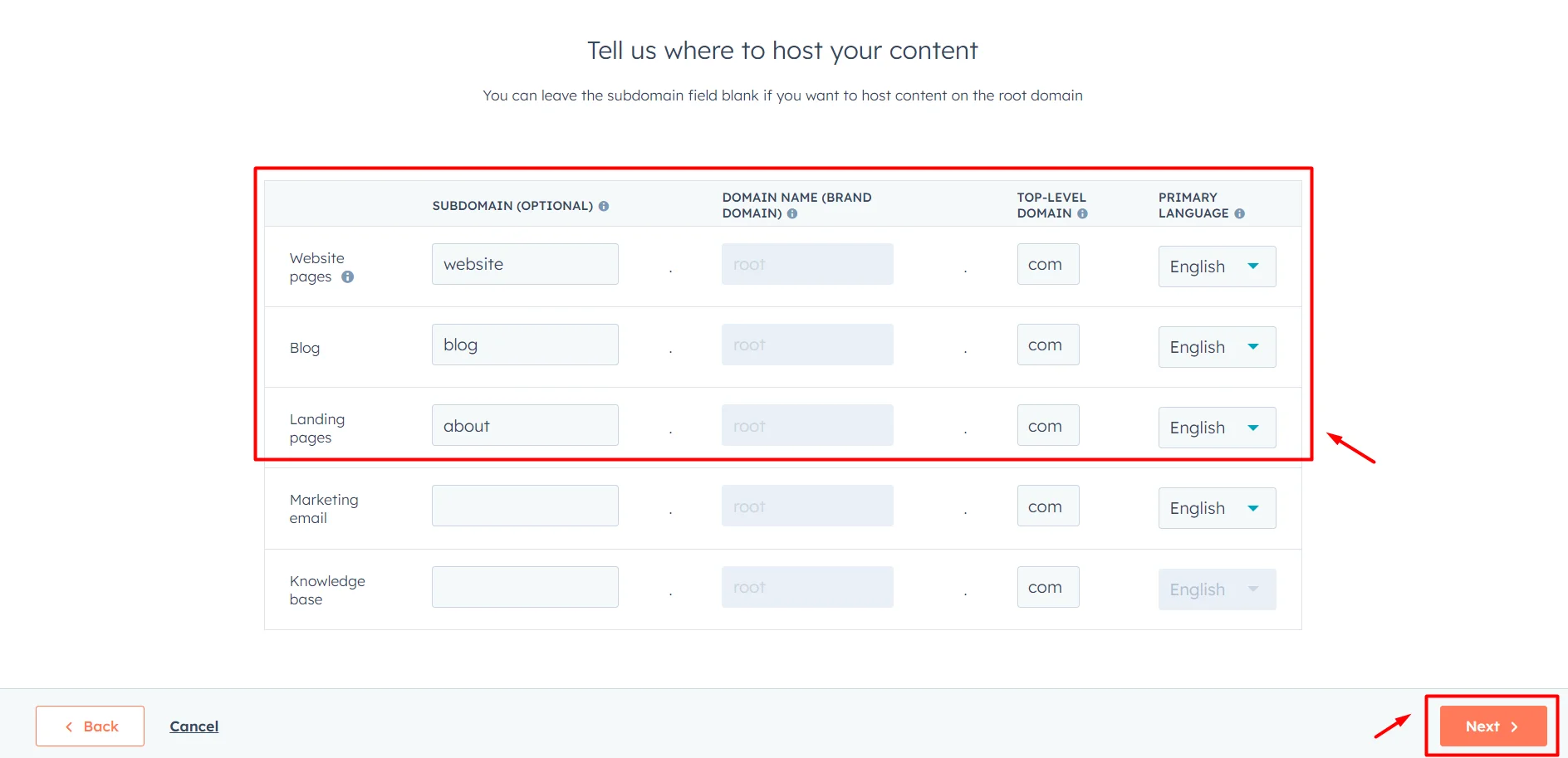Open the Primary Language dropdown for Website pages
Screen dimensions: 1568x758
[x=1217, y=267]
